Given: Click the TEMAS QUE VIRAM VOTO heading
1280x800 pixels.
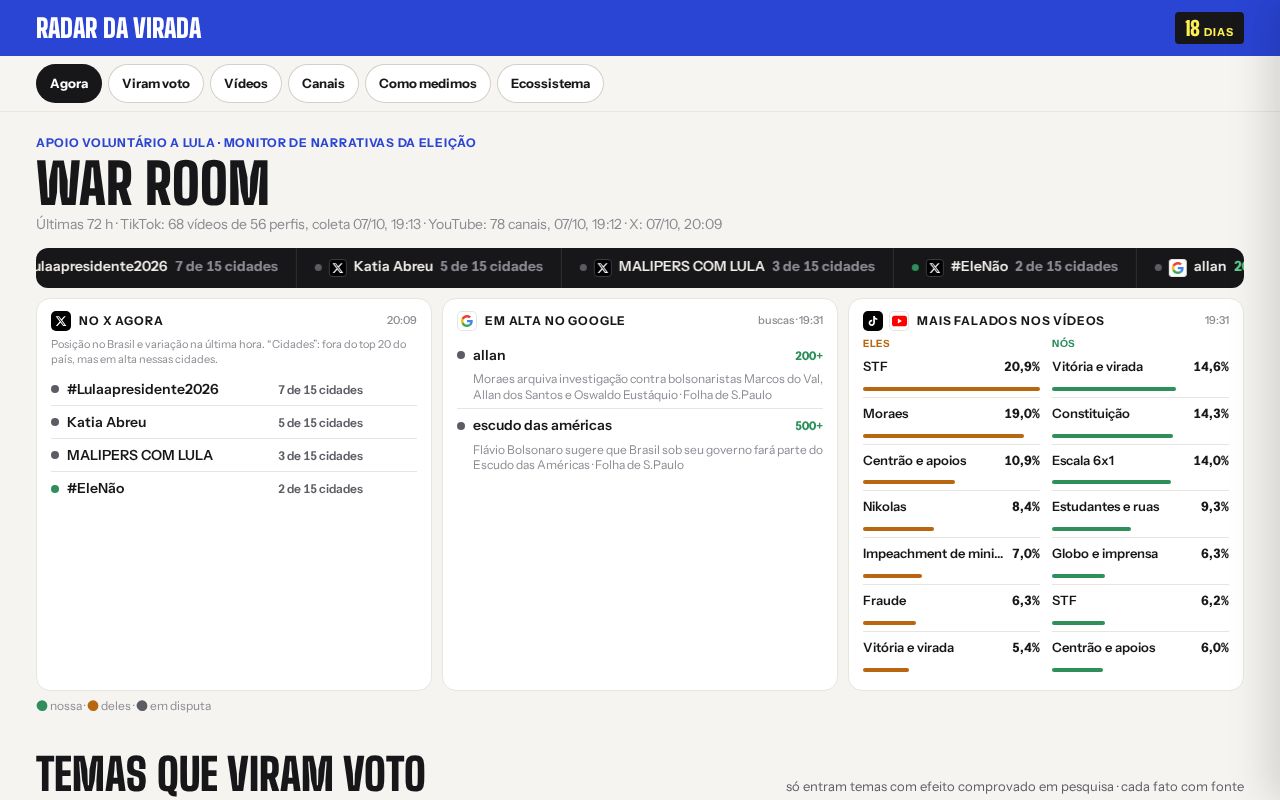Looking at the screenshot, I should [231, 775].
